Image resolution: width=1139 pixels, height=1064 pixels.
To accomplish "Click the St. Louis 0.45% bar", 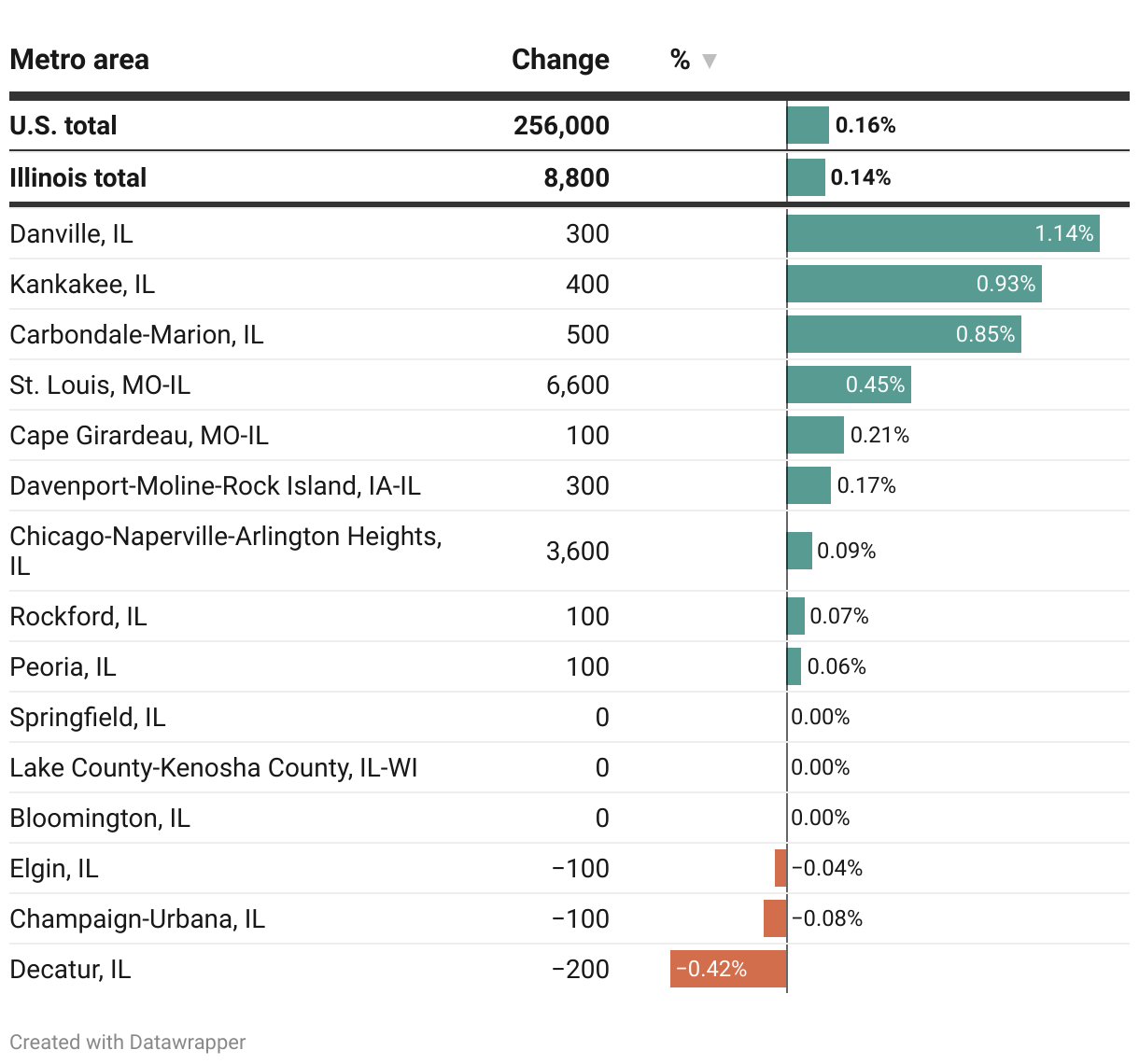I will click(x=848, y=385).
